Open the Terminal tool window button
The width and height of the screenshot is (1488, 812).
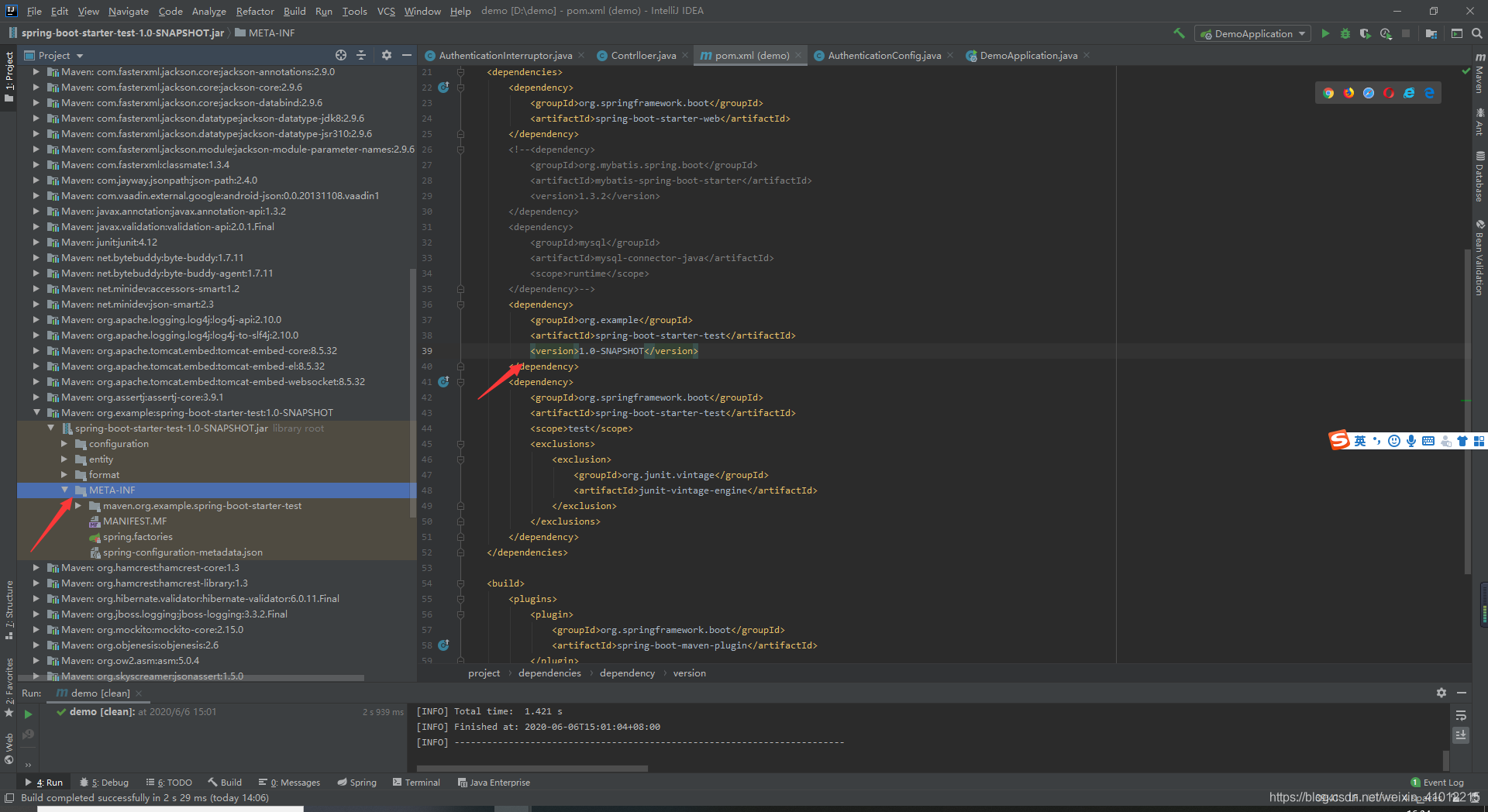coord(416,783)
